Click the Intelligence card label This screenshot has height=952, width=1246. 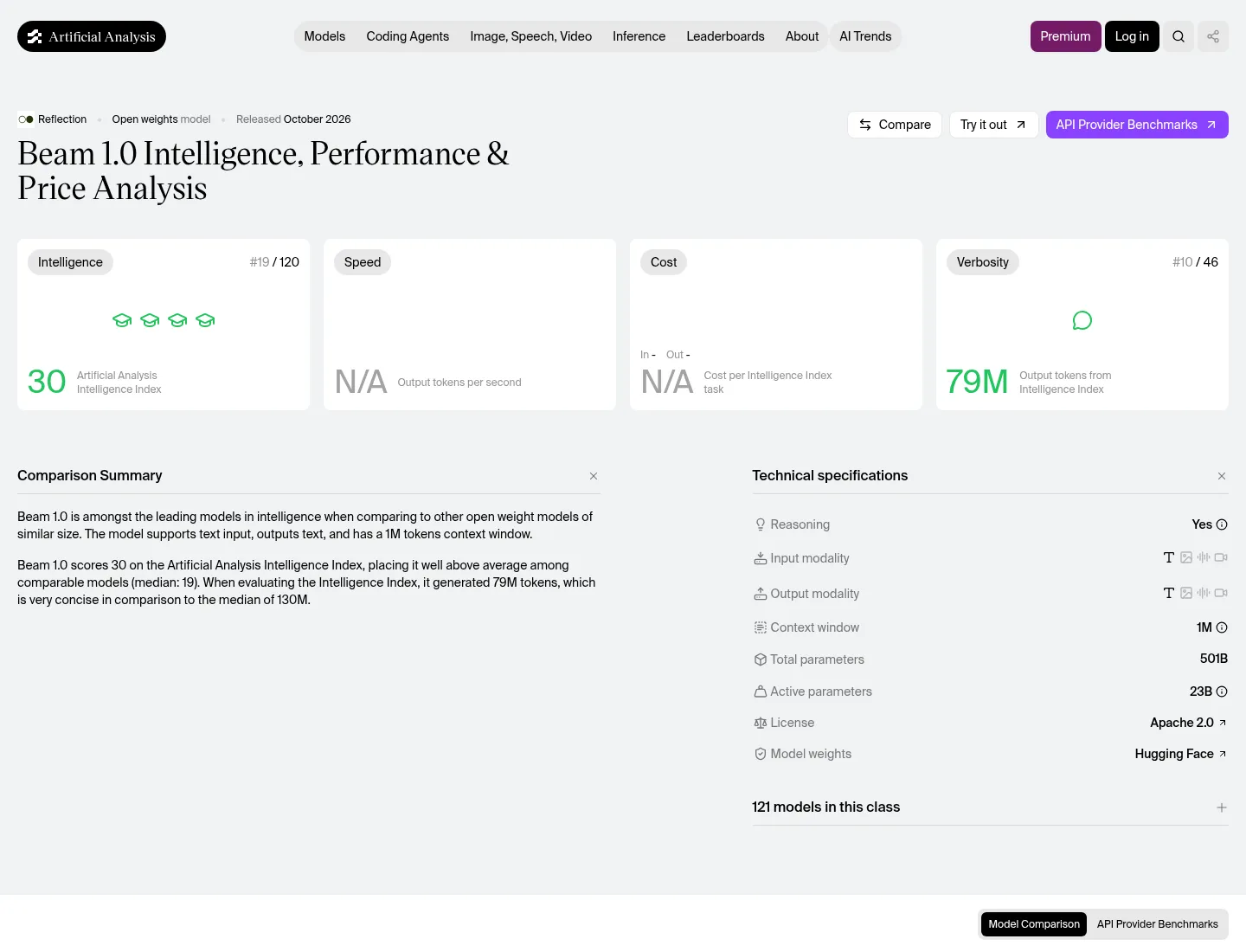(70, 262)
